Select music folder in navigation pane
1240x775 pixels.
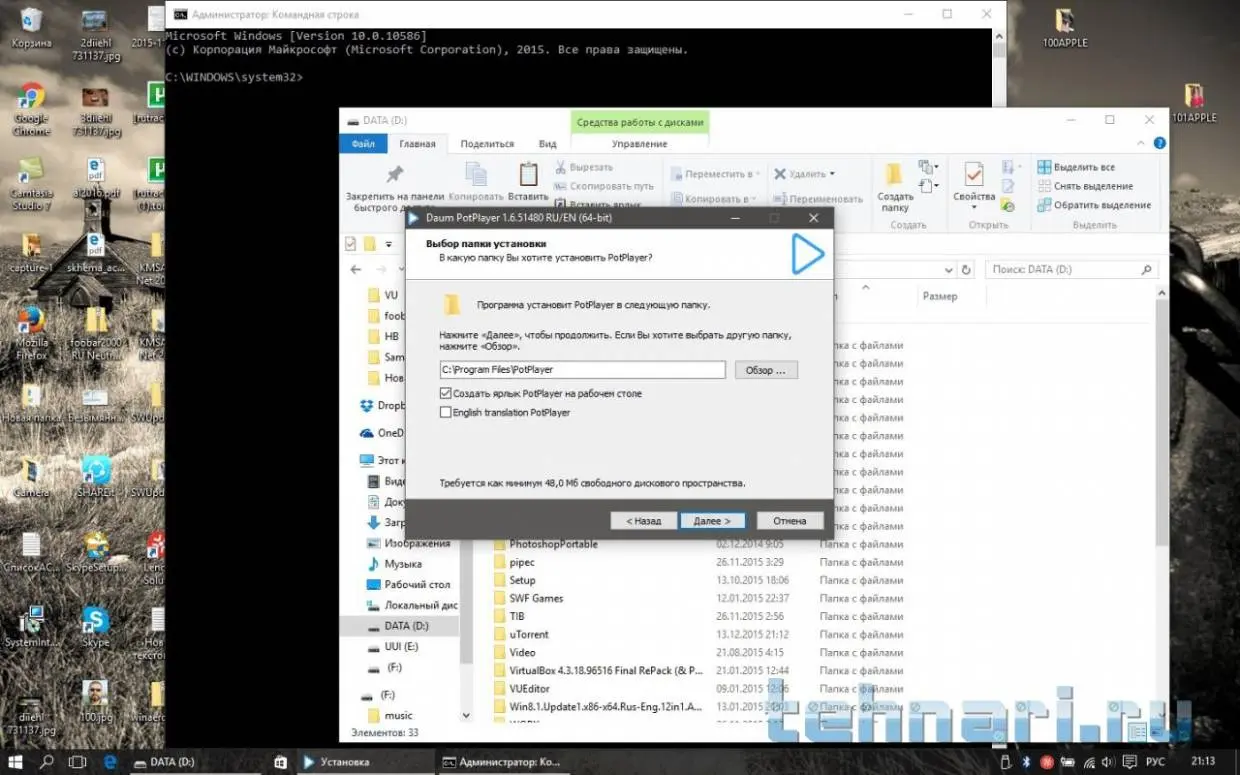pyautogui.click(x=388, y=715)
